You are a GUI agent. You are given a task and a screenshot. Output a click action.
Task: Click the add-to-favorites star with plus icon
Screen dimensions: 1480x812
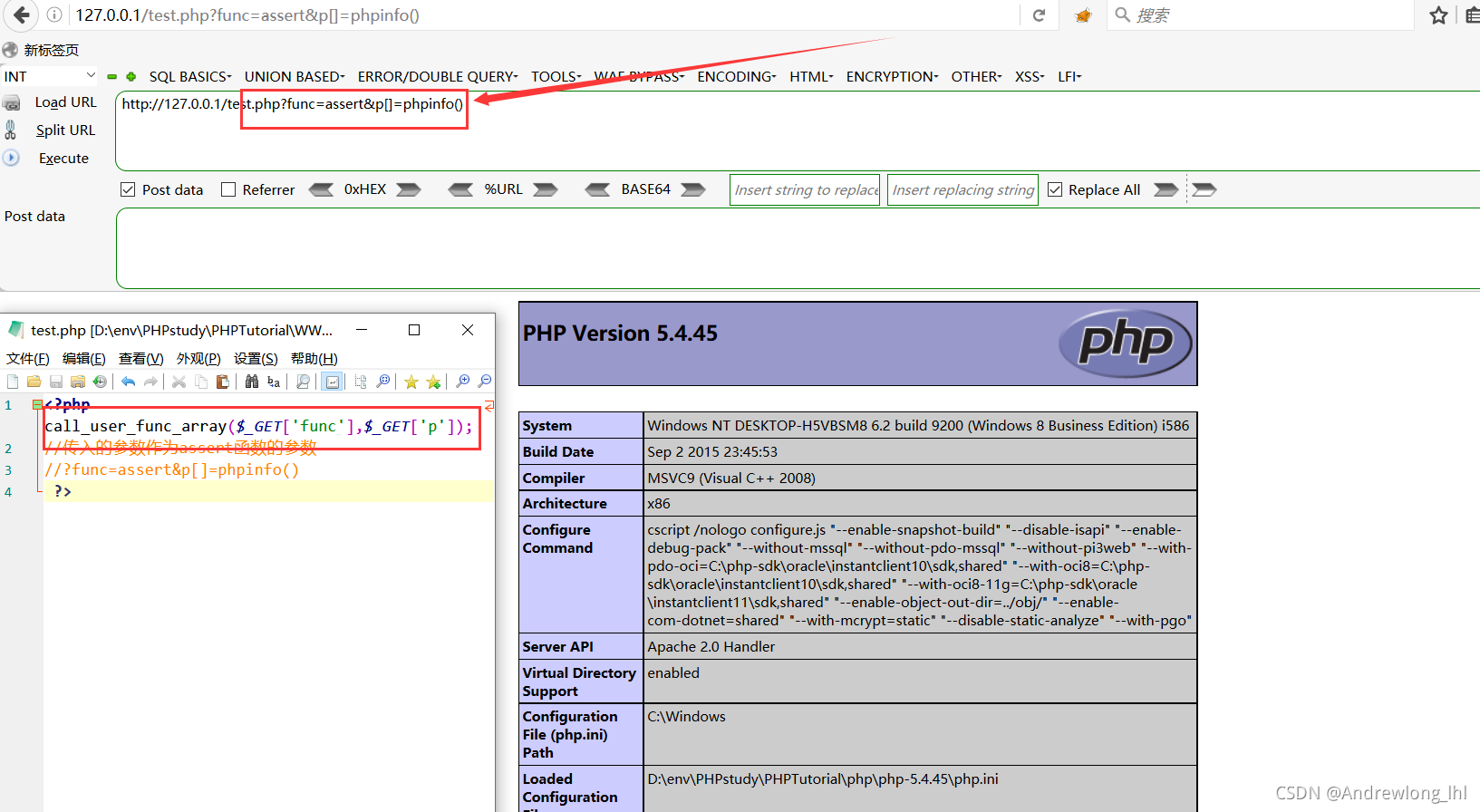[434, 382]
